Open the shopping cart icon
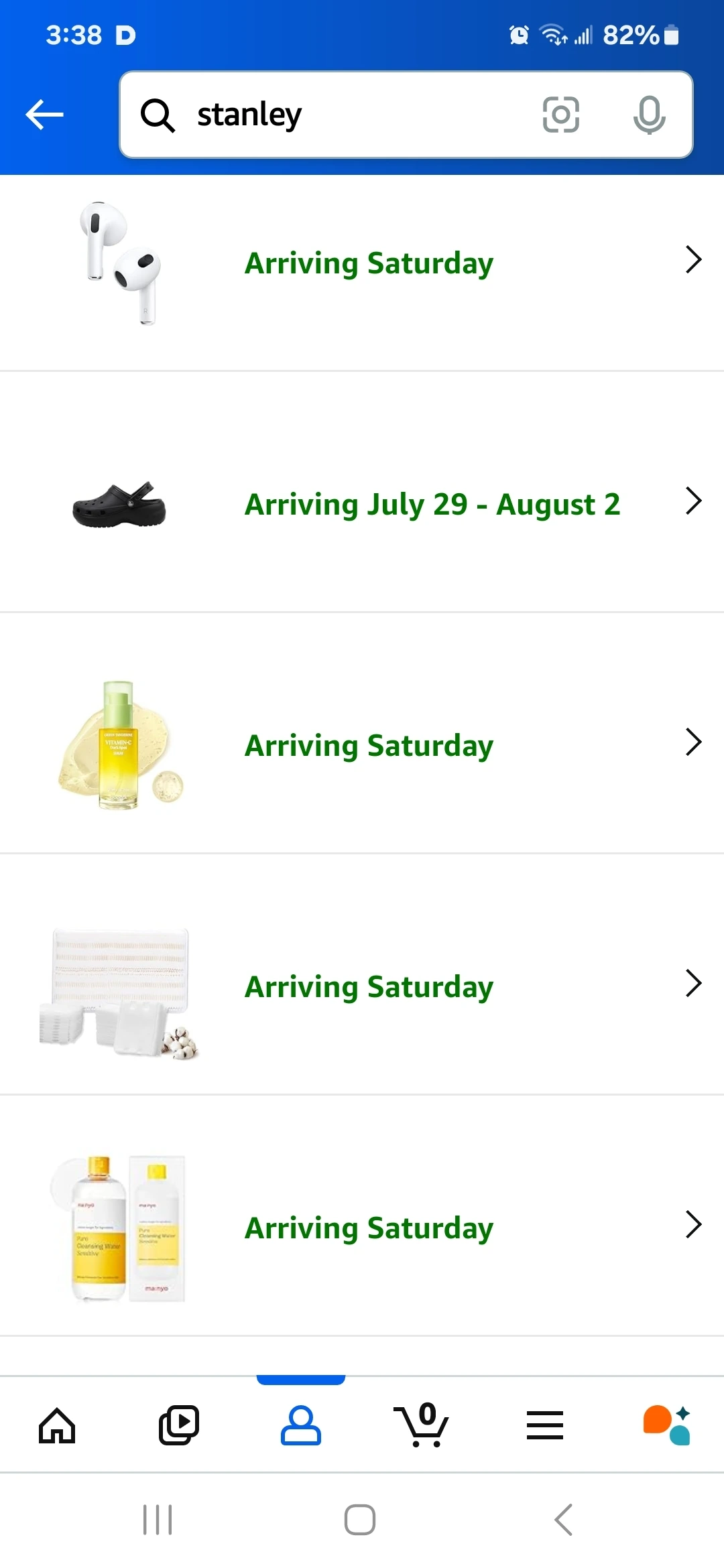 422,1425
